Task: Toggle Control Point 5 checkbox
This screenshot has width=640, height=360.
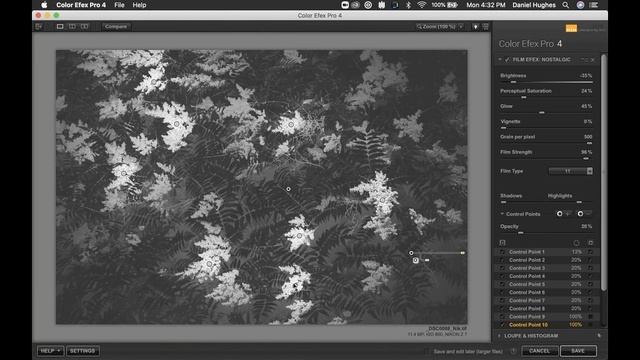Action: click(502, 284)
